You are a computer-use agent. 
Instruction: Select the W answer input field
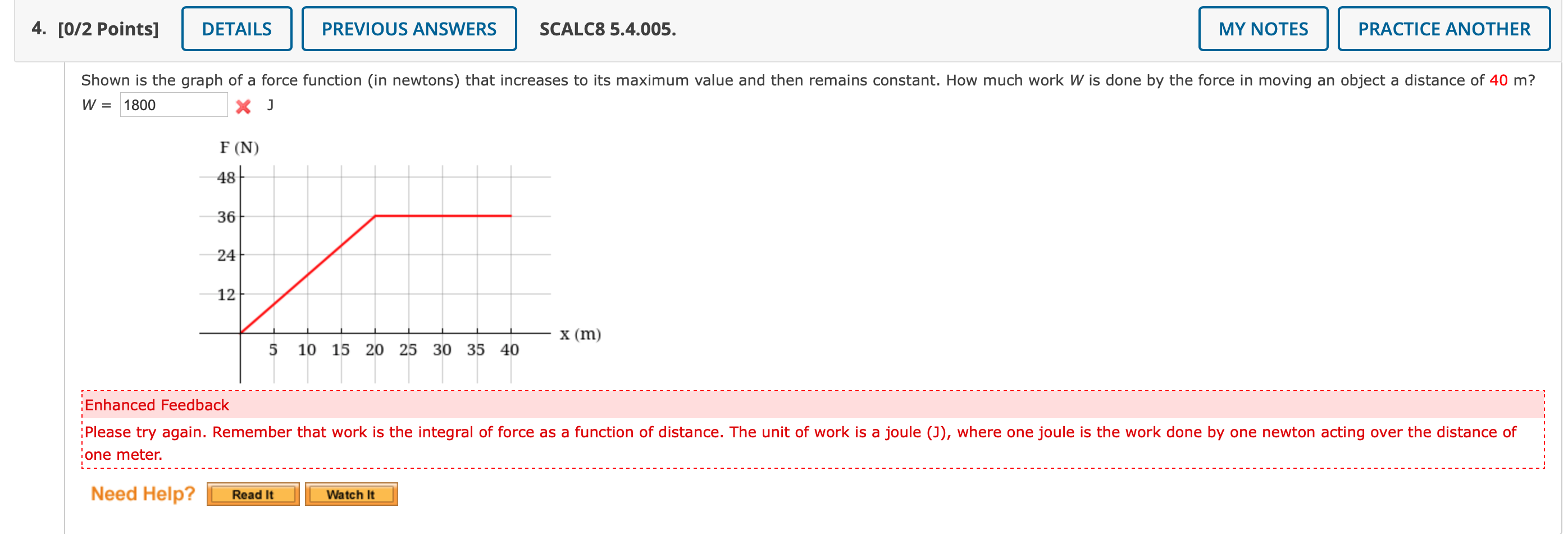click(x=174, y=104)
